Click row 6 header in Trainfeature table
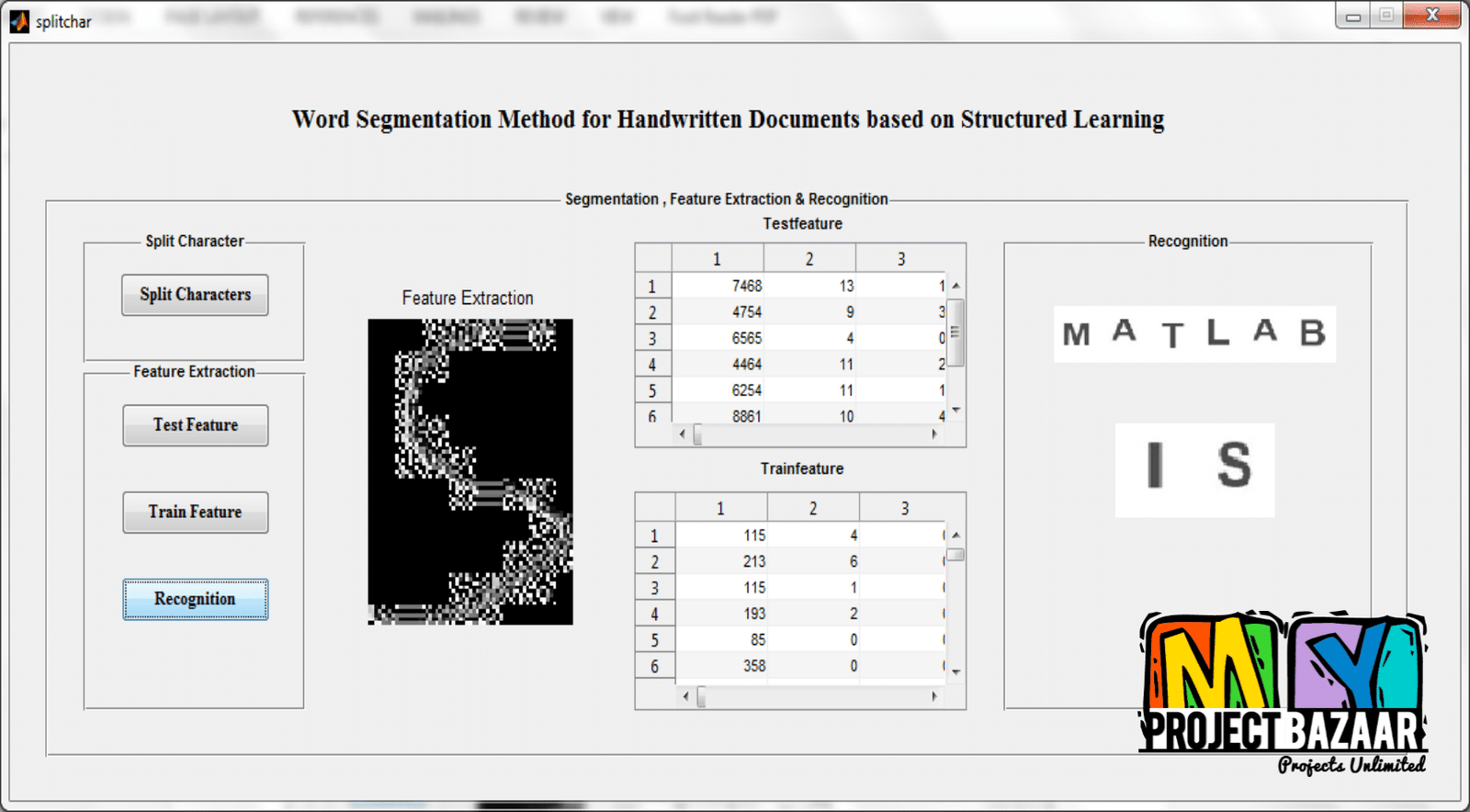Viewport: 1470px width, 812px height. coord(655,666)
